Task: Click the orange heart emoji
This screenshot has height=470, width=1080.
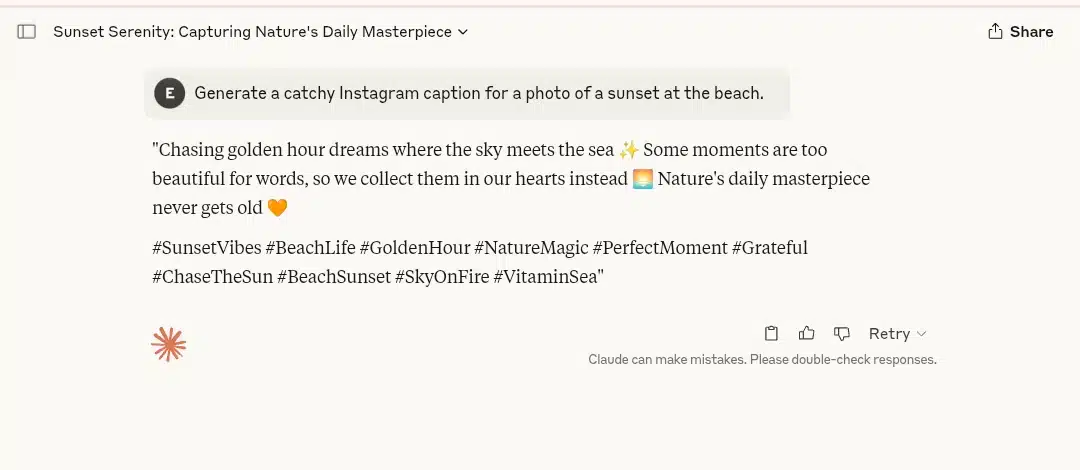Action: pyautogui.click(x=277, y=207)
